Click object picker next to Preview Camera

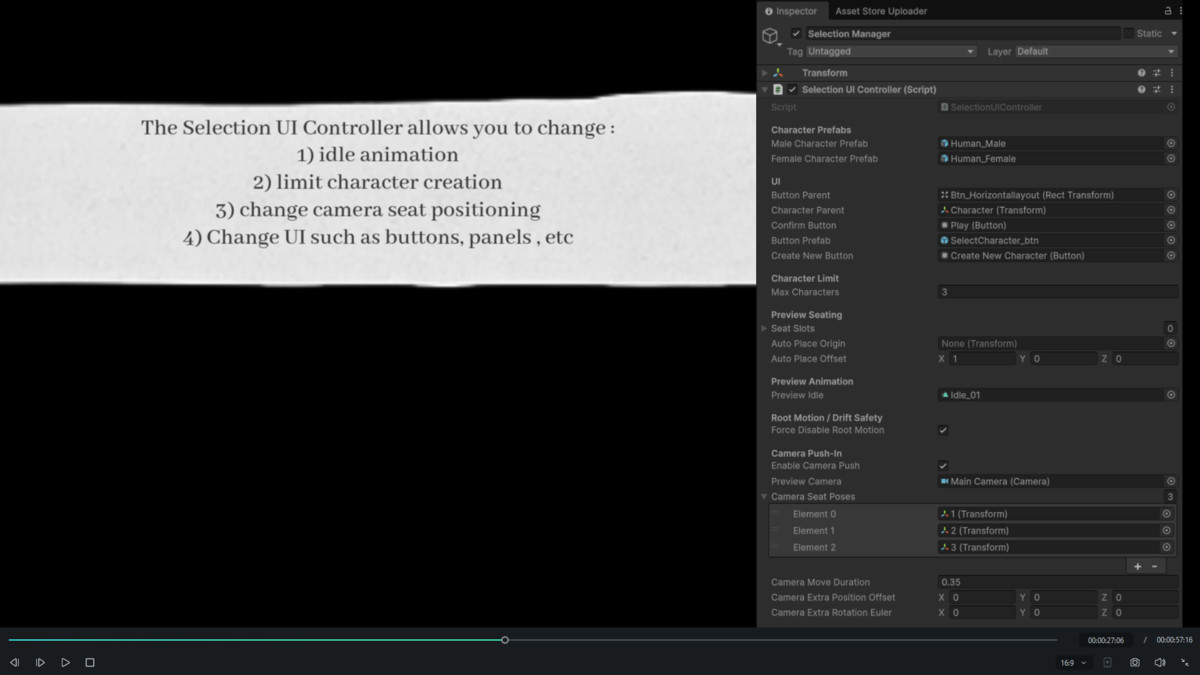click(x=1170, y=481)
